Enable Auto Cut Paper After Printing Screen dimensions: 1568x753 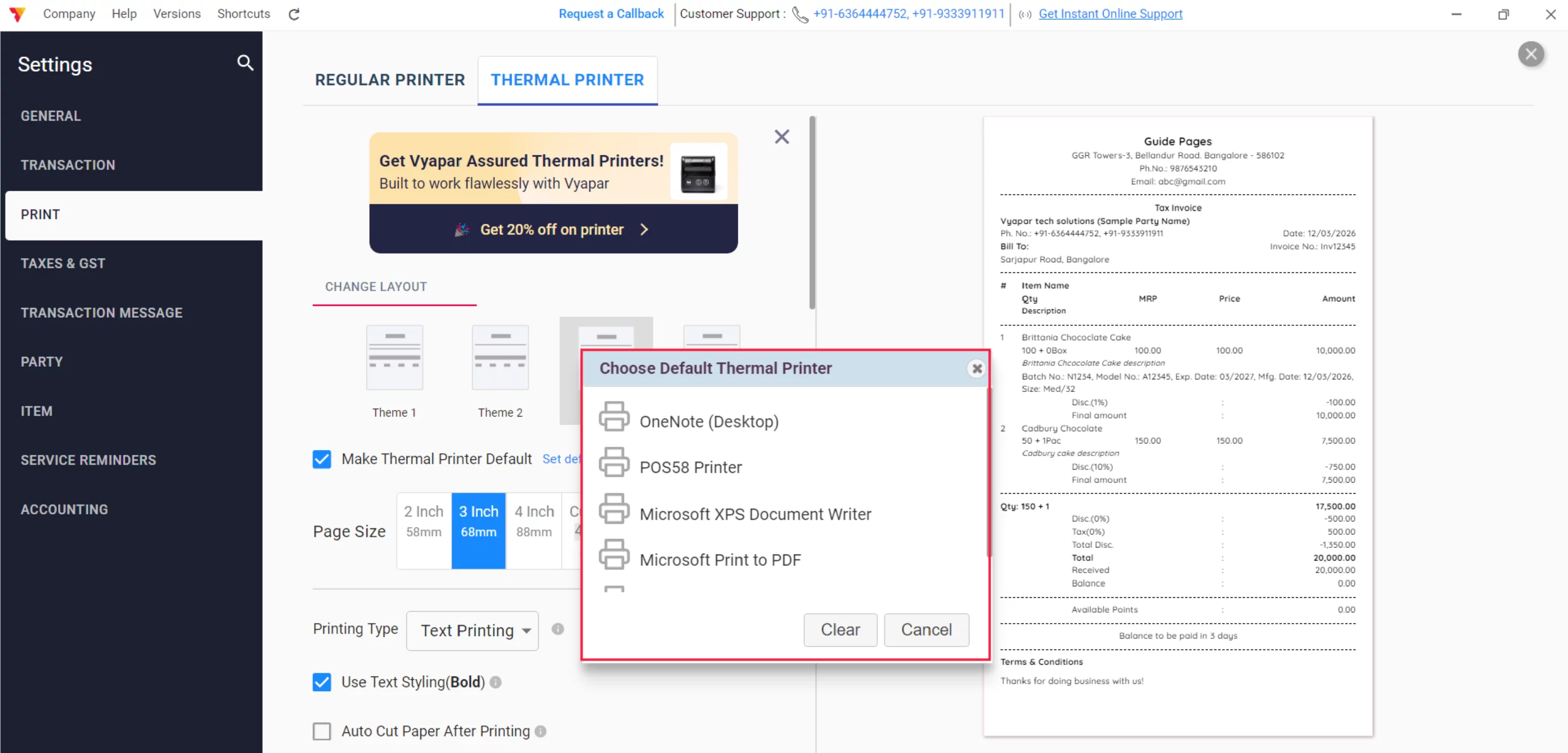[322, 731]
